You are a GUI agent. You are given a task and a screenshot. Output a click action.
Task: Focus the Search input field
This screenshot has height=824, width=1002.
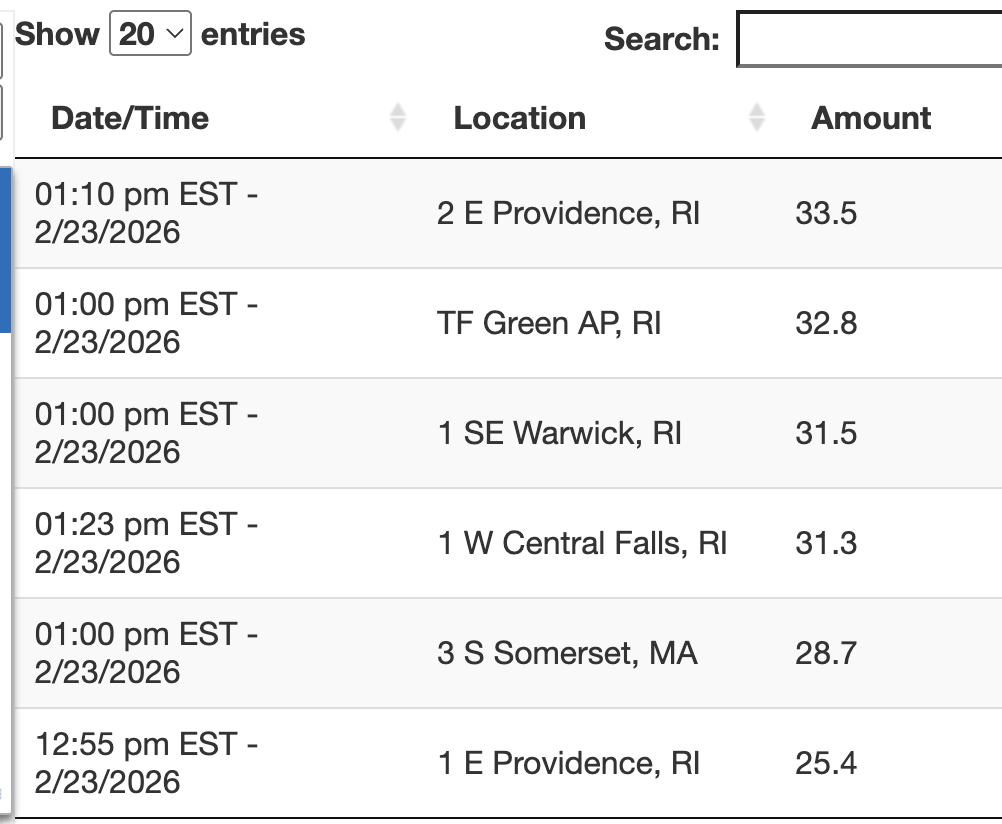click(868, 40)
